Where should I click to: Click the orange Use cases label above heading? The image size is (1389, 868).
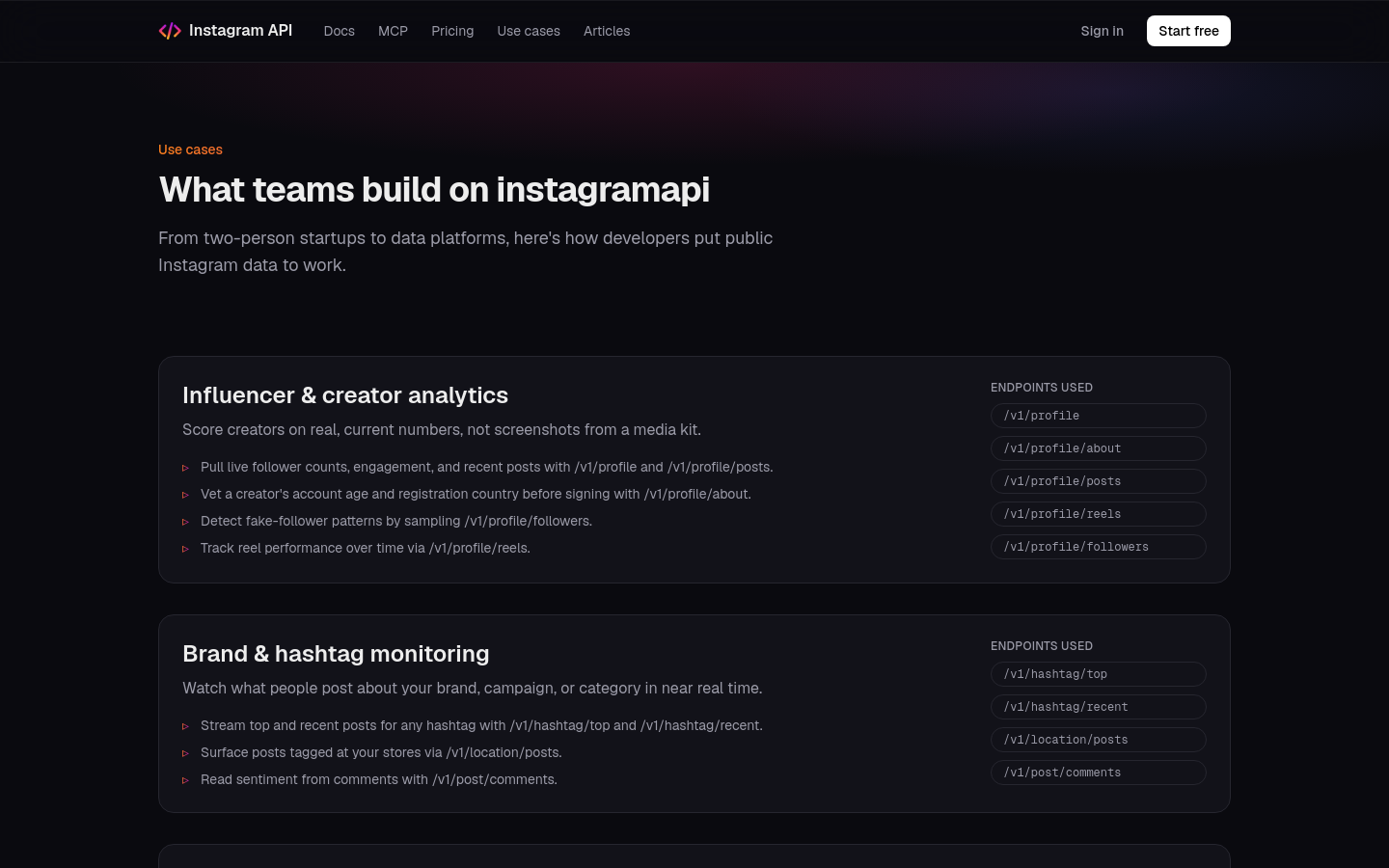190,149
